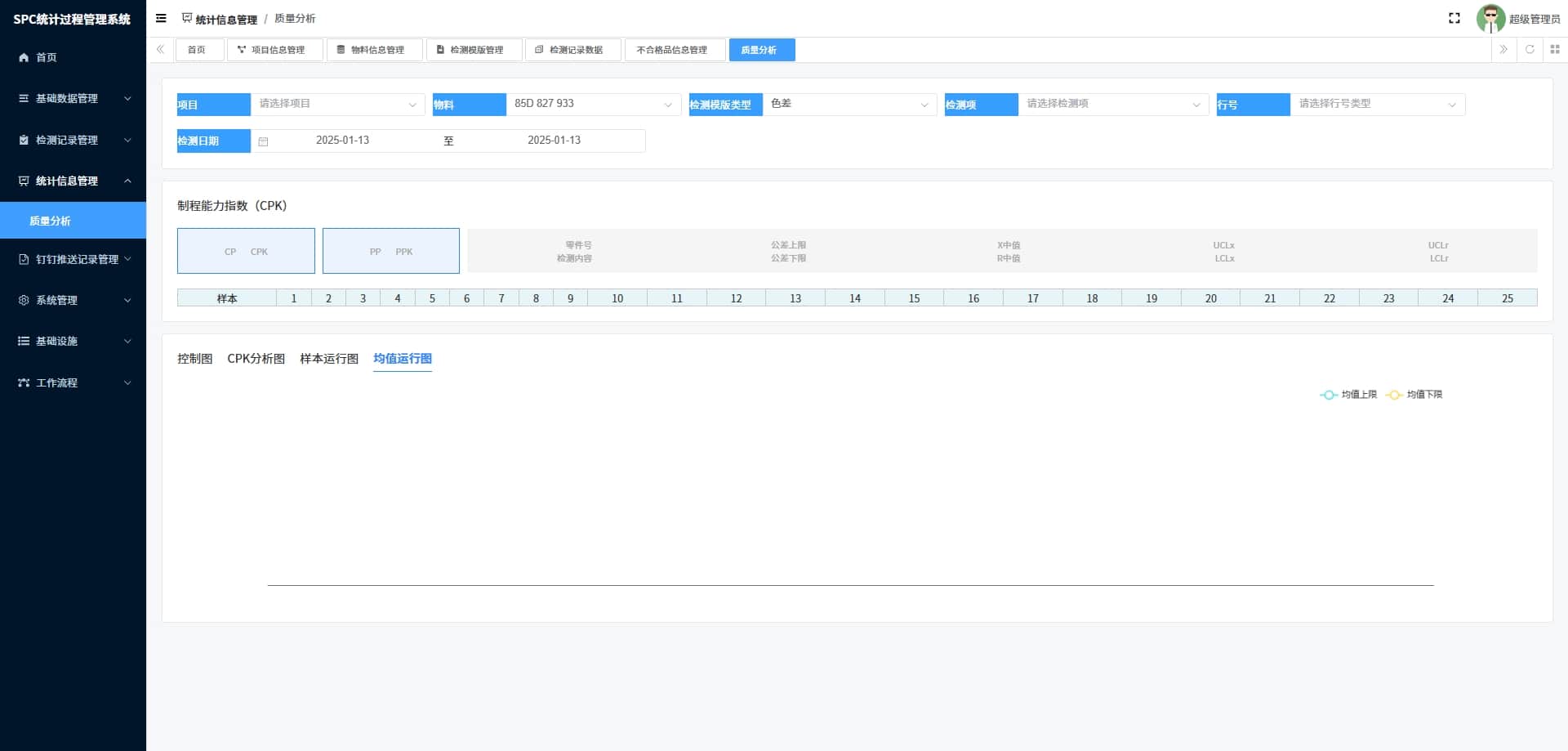Click the 基础设施 list icon

coord(24,341)
